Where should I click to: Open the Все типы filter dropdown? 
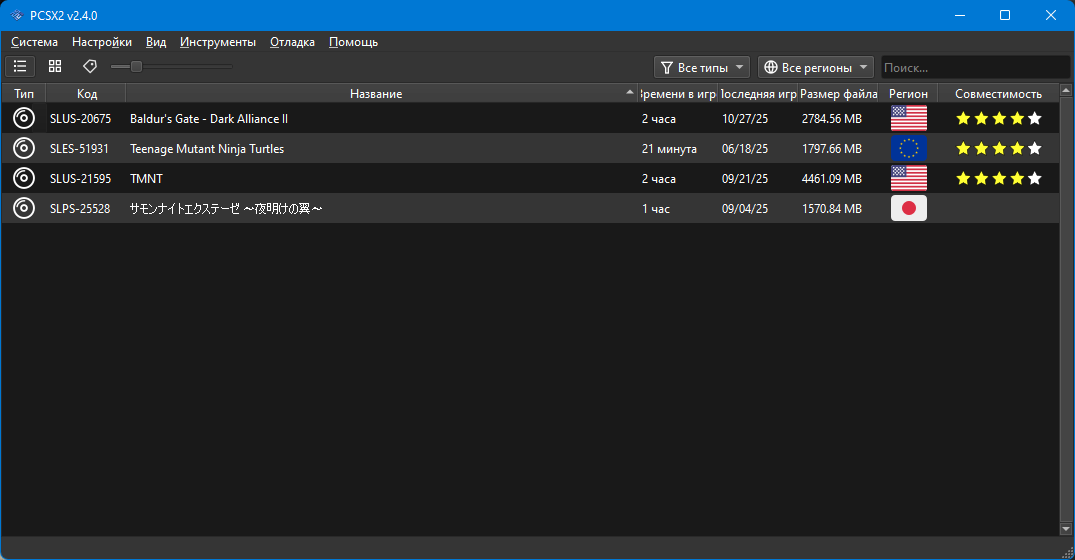(x=702, y=67)
